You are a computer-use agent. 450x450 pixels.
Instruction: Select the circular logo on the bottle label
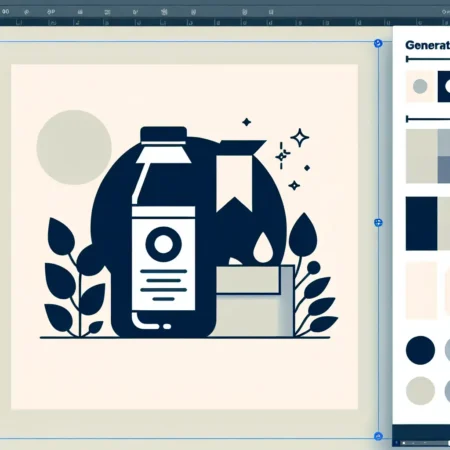(x=163, y=244)
